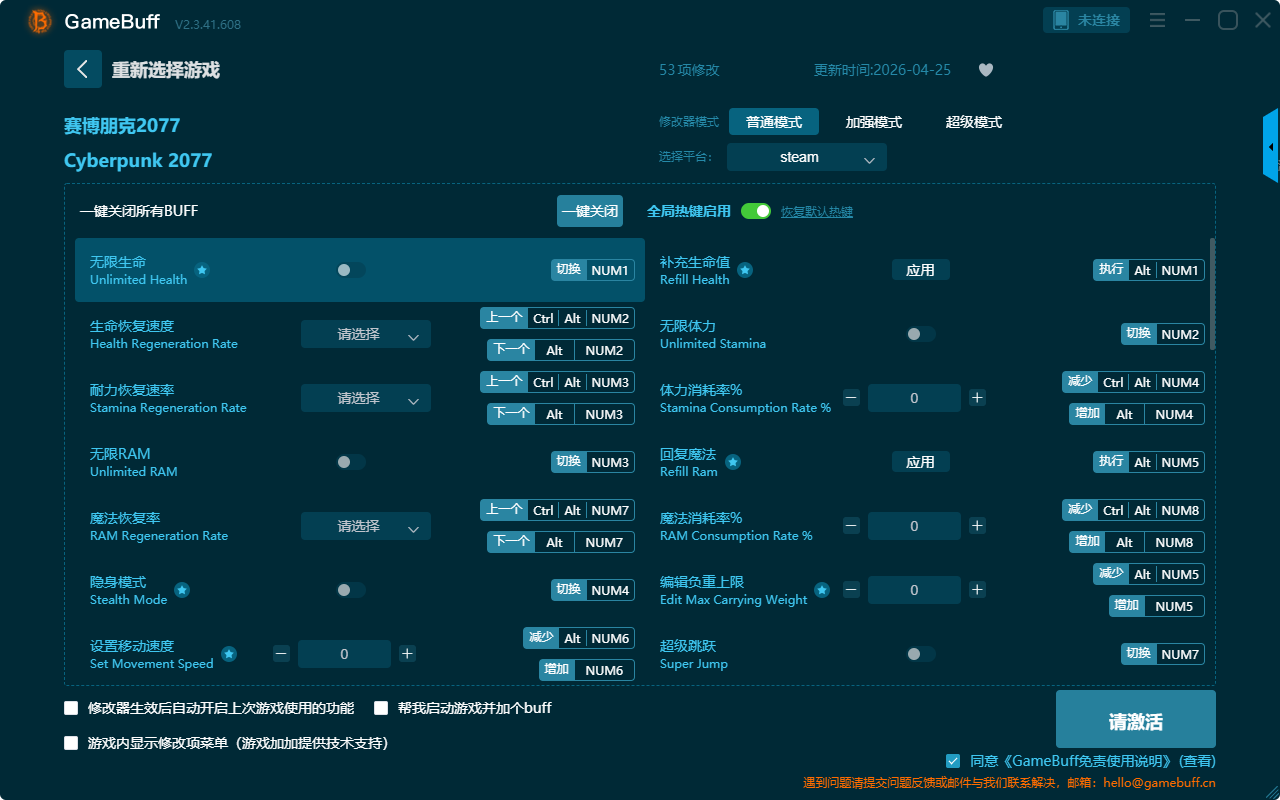Turn on Super Jump switch
The height and width of the screenshot is (800, 1280).
[921, 654]
